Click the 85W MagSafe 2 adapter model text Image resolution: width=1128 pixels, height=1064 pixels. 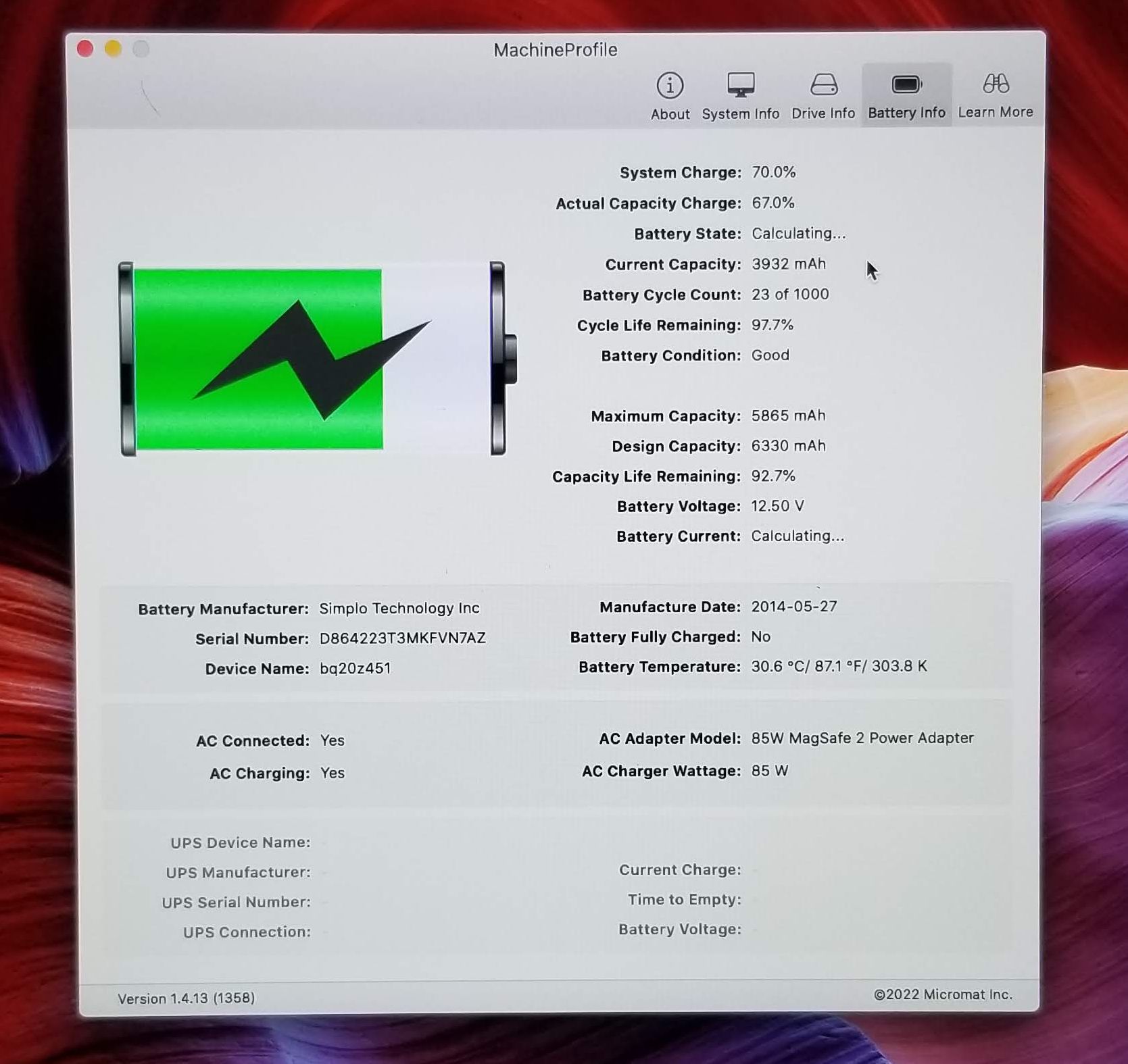(862, 738)
